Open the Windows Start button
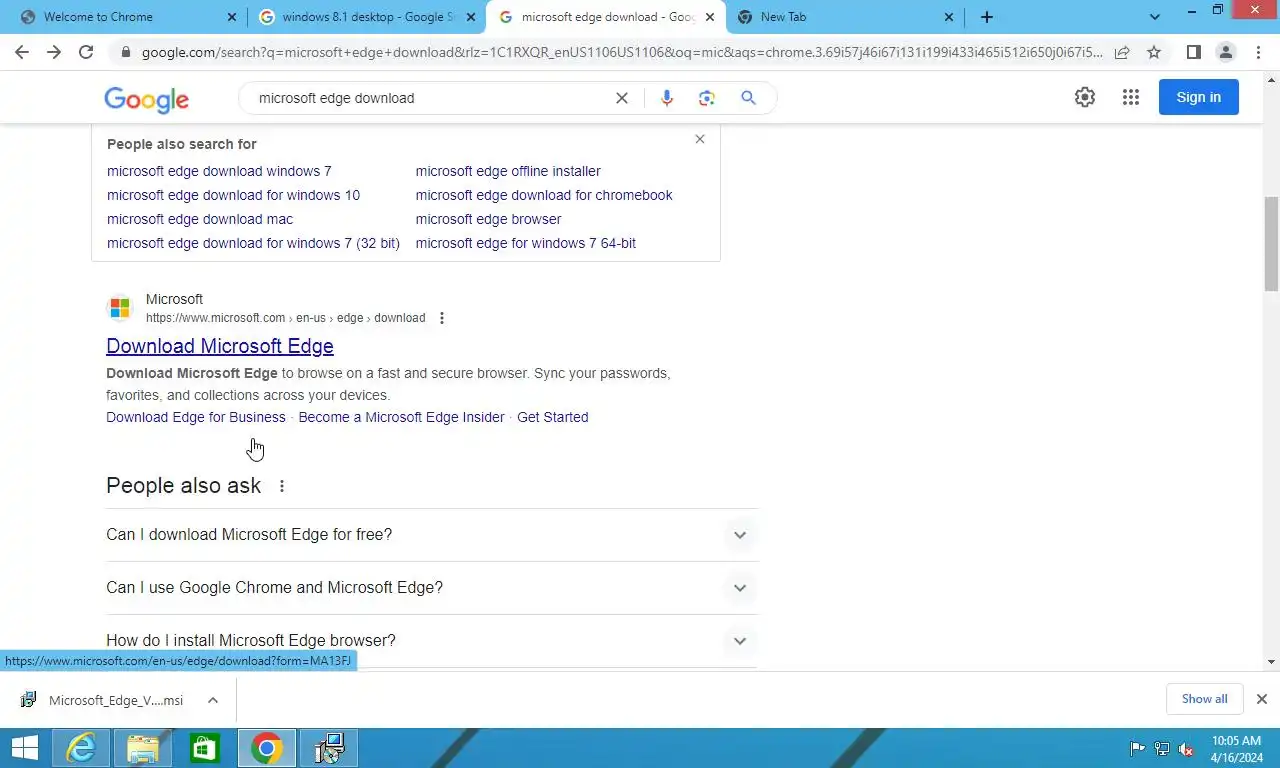This screenshot has height=768, width=1280. 24,748
